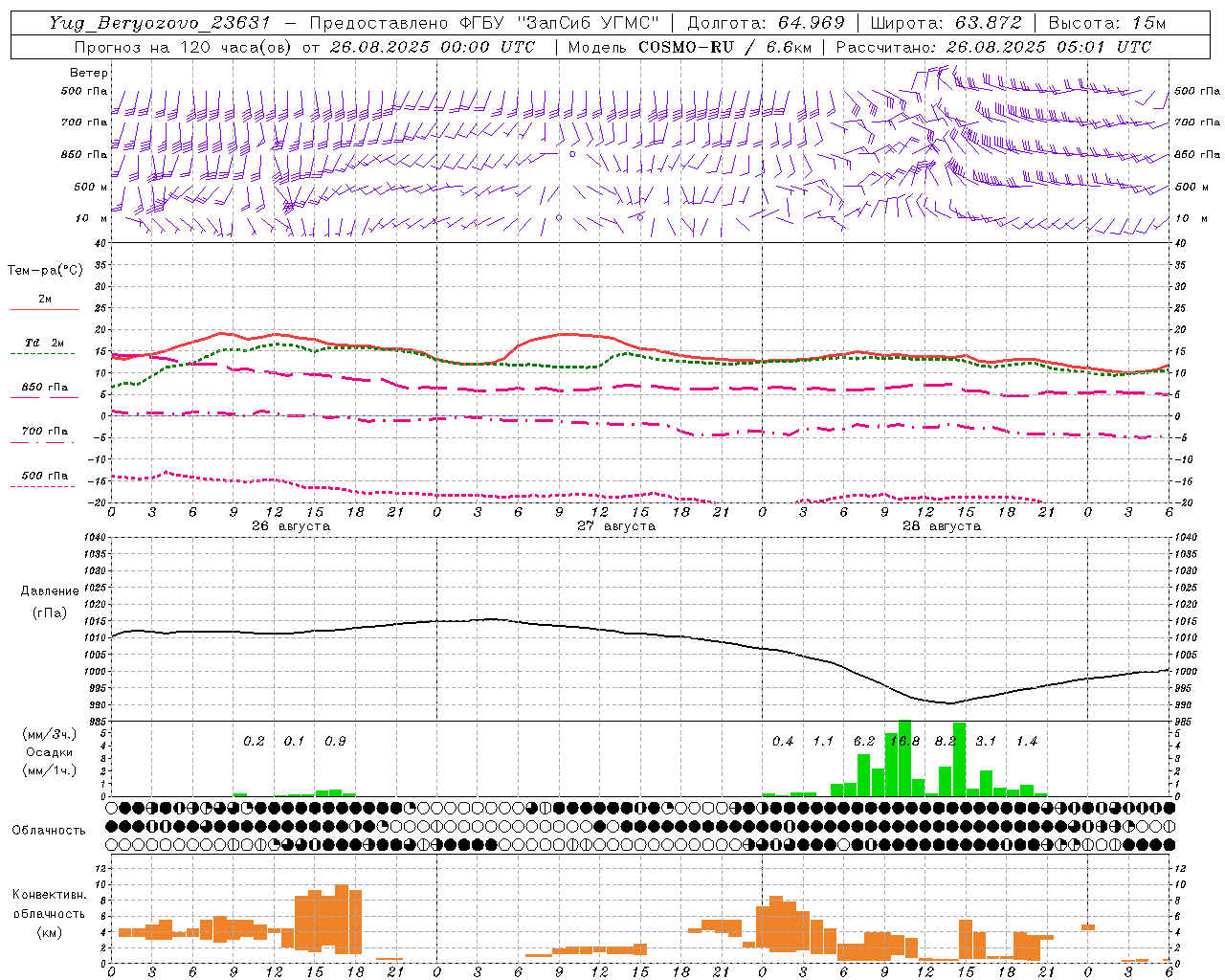Click the 1.4 precipitation total

1027,742
